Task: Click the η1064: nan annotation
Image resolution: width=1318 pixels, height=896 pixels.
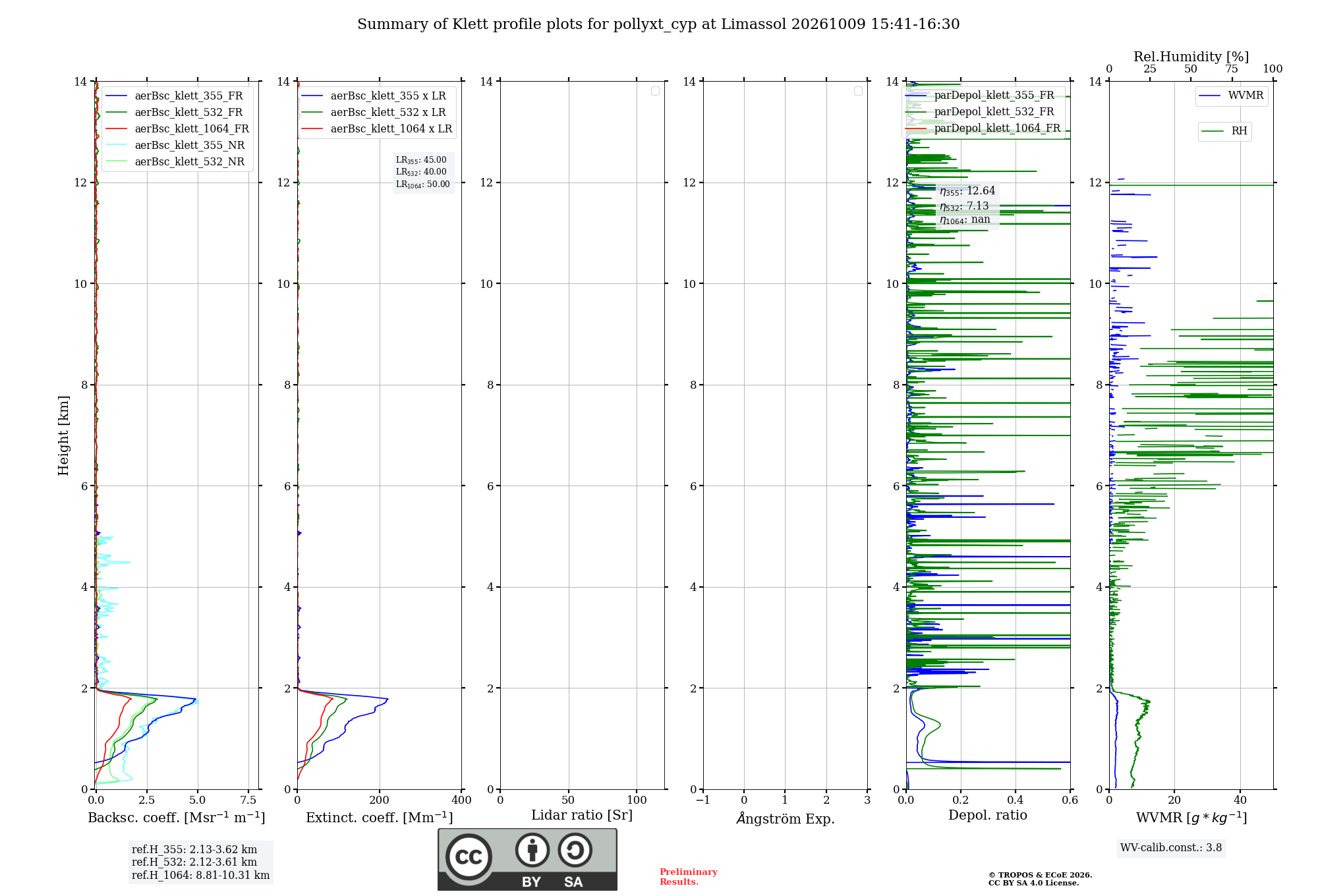Action: click(x=965, y=220)
